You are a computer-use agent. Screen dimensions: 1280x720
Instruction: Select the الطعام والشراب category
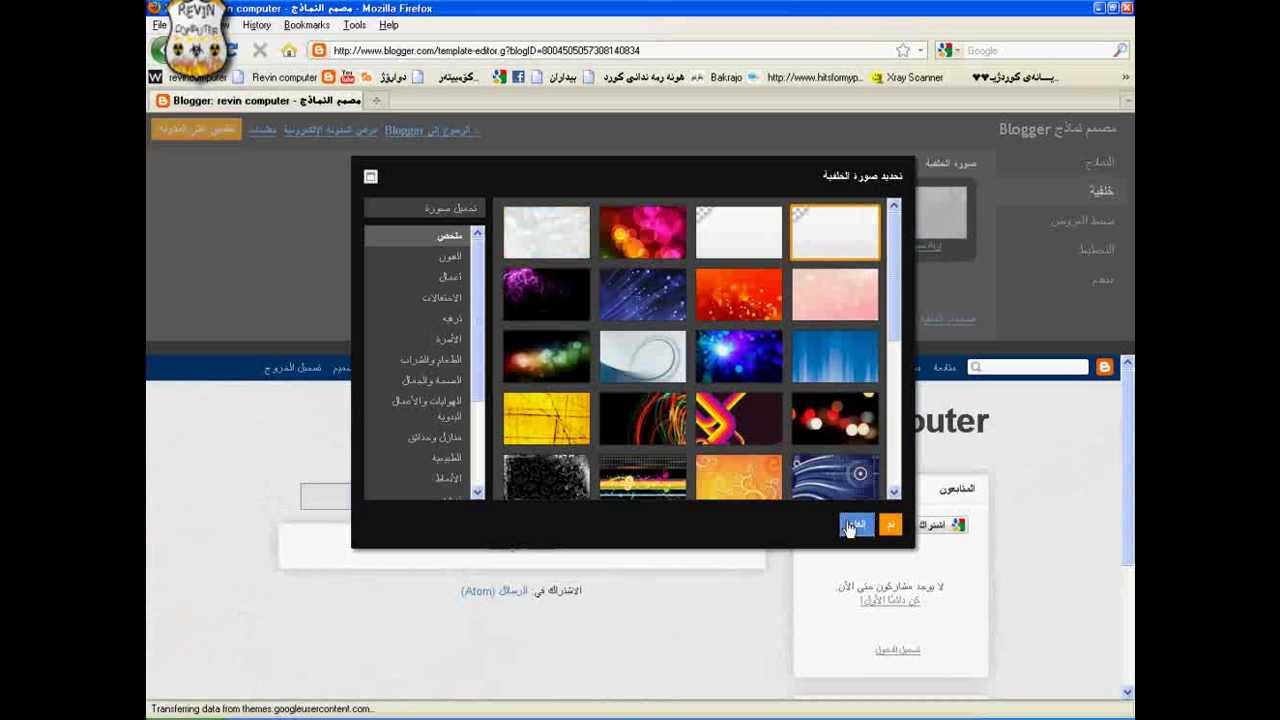point(431,360)
